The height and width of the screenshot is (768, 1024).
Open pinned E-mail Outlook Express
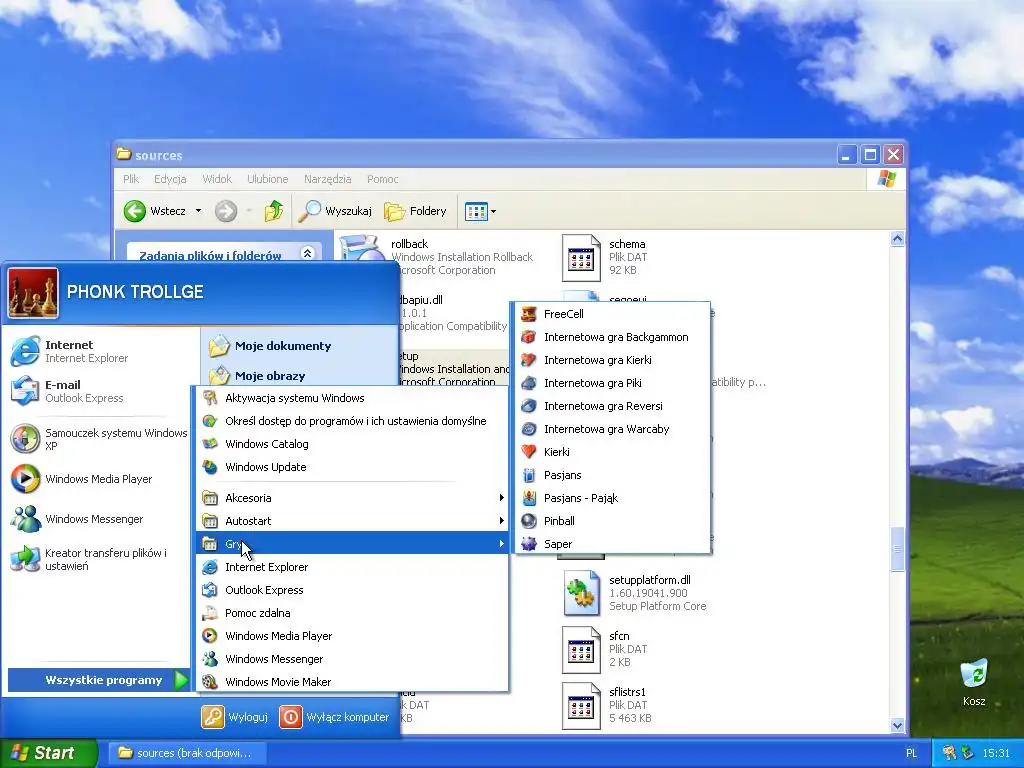pyautogui.click(x=99, y=391)
